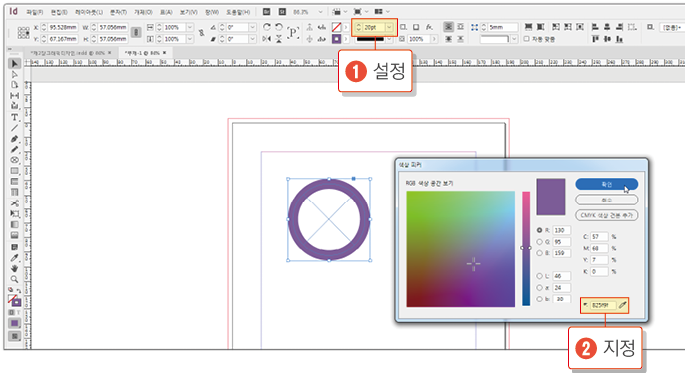Viewport: 685px width, 373px height.
Task: Click the rotate 90° counter-clockwise icon
Action: coord(279,27)
